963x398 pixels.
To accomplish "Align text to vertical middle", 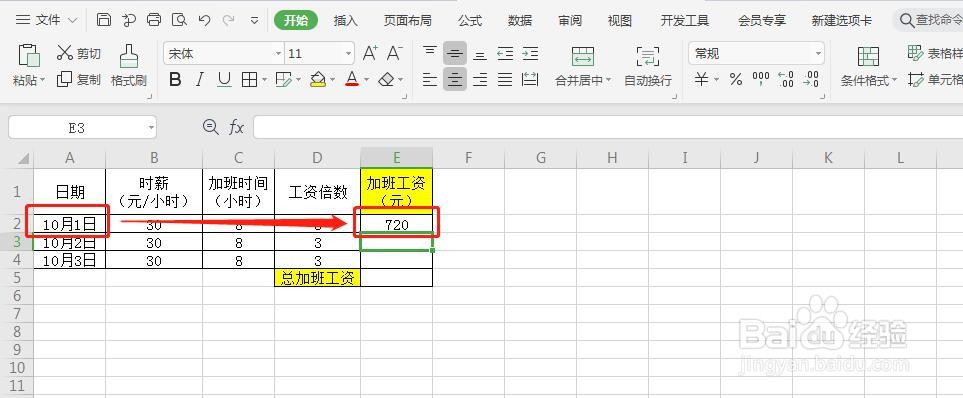I will pos(454,53).
